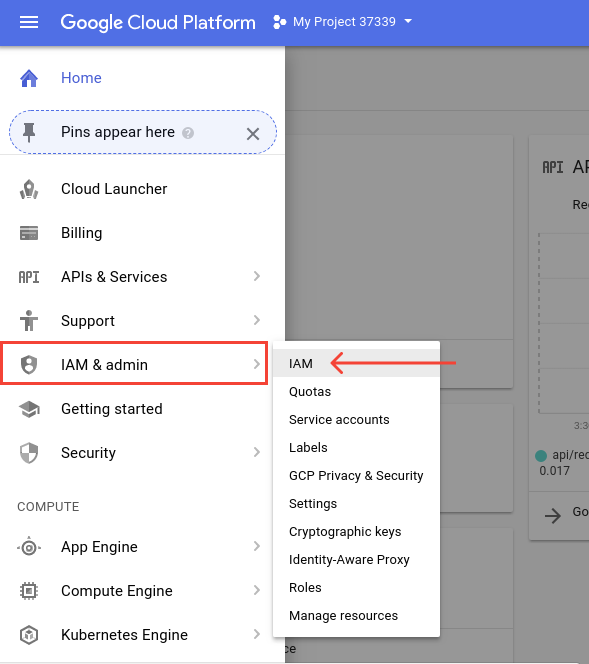
Task: Click the teal api/request legend dot
Action: 541,456
